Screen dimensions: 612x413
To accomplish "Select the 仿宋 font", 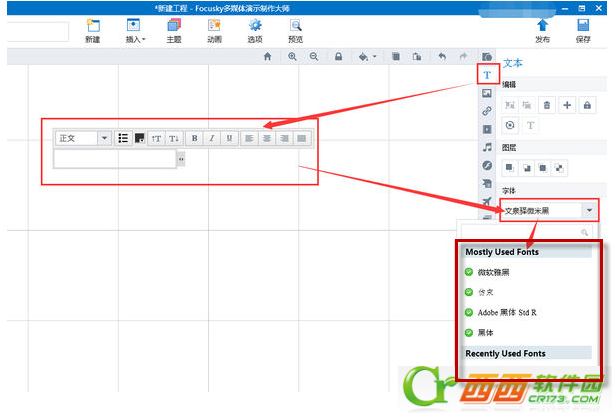I will pos(486,292).
